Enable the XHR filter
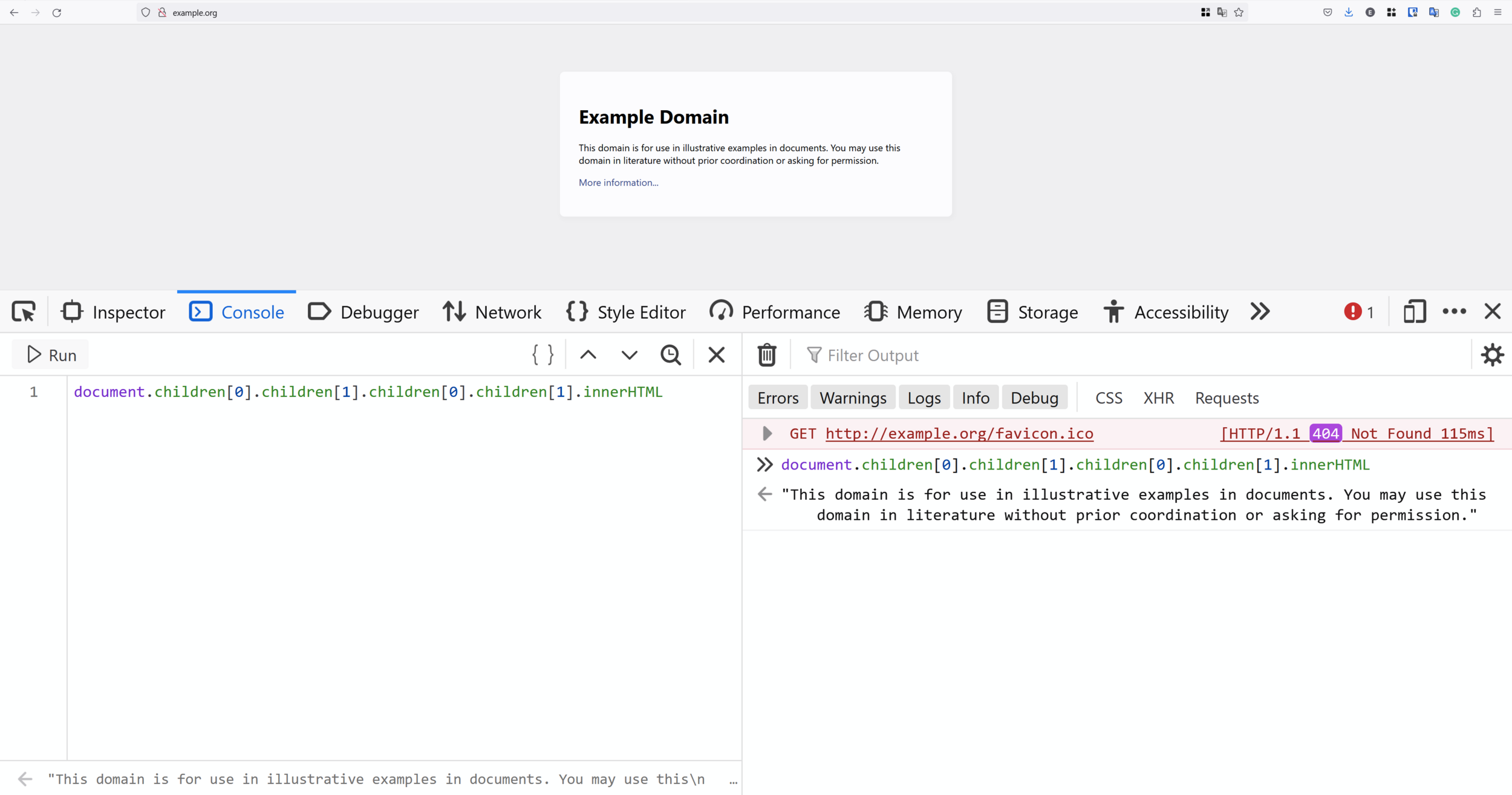Image resolution: width=1512 pixels, height=795 pixels. coord(1158,398)
